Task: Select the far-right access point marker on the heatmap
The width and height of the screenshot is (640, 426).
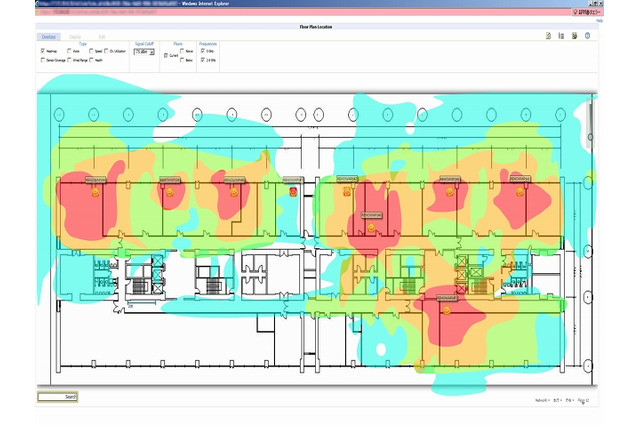Action: (520, 191)
